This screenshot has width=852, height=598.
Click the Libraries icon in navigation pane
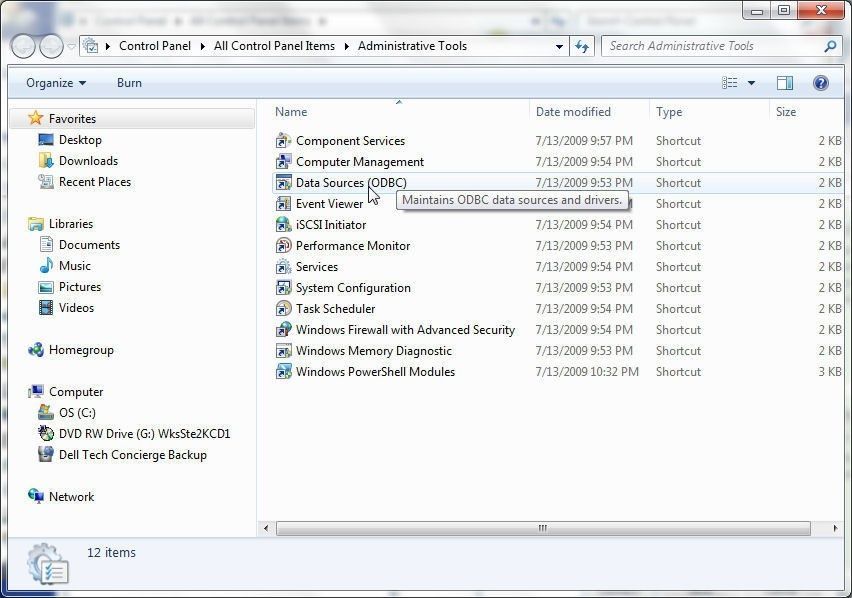point(36,224)
